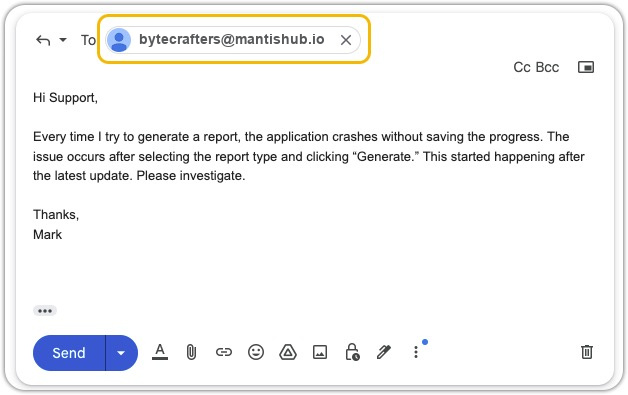Click the recipient avatar icon
Screen dimensions: 628x395
(119, 40)
